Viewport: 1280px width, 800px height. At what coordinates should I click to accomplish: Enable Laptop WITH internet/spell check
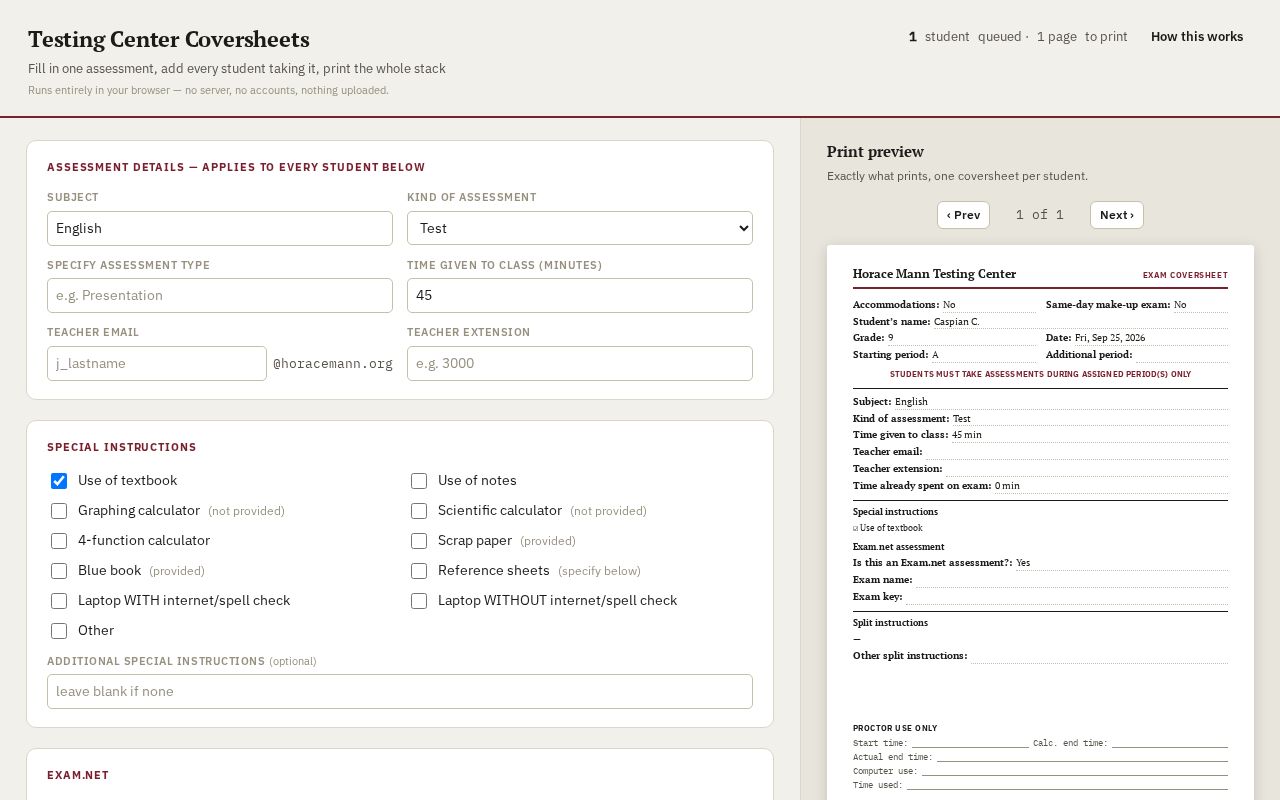(59, 601)
